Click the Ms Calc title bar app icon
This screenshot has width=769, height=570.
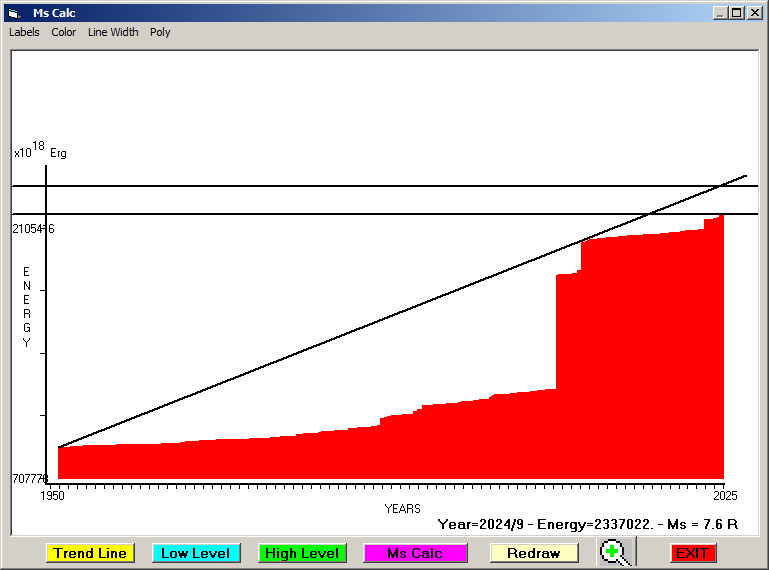tap(14, 13)
